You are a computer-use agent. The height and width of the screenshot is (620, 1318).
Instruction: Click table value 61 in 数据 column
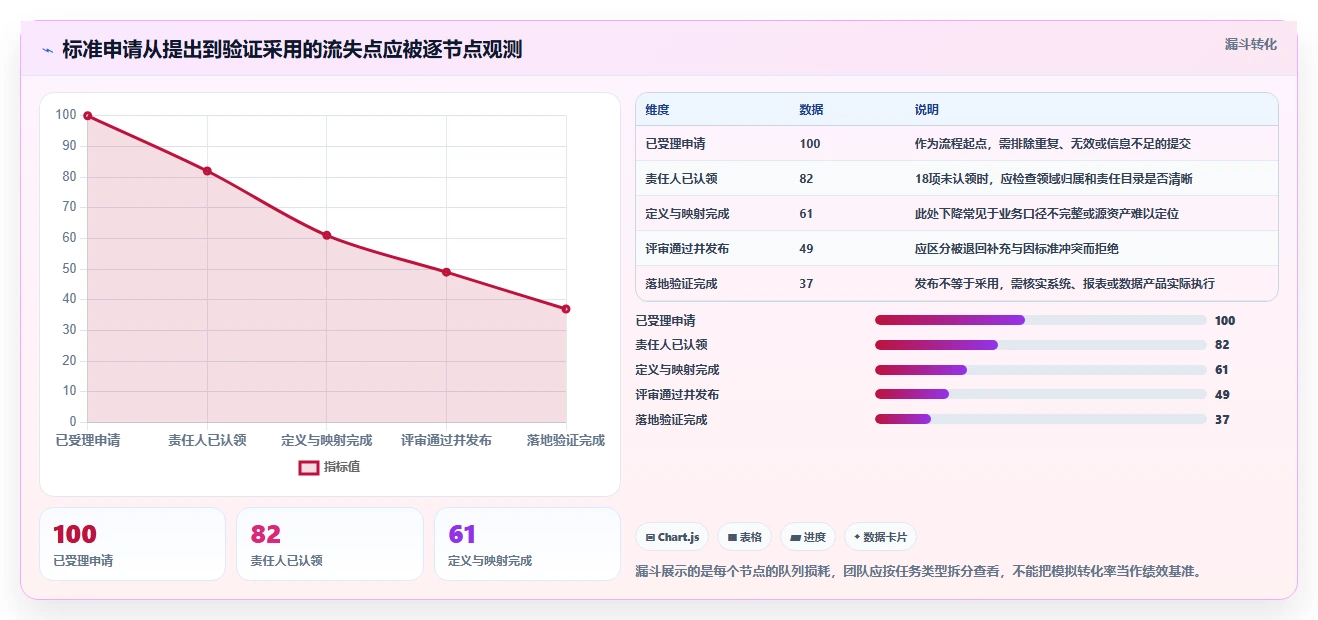(x=807, y=214)
